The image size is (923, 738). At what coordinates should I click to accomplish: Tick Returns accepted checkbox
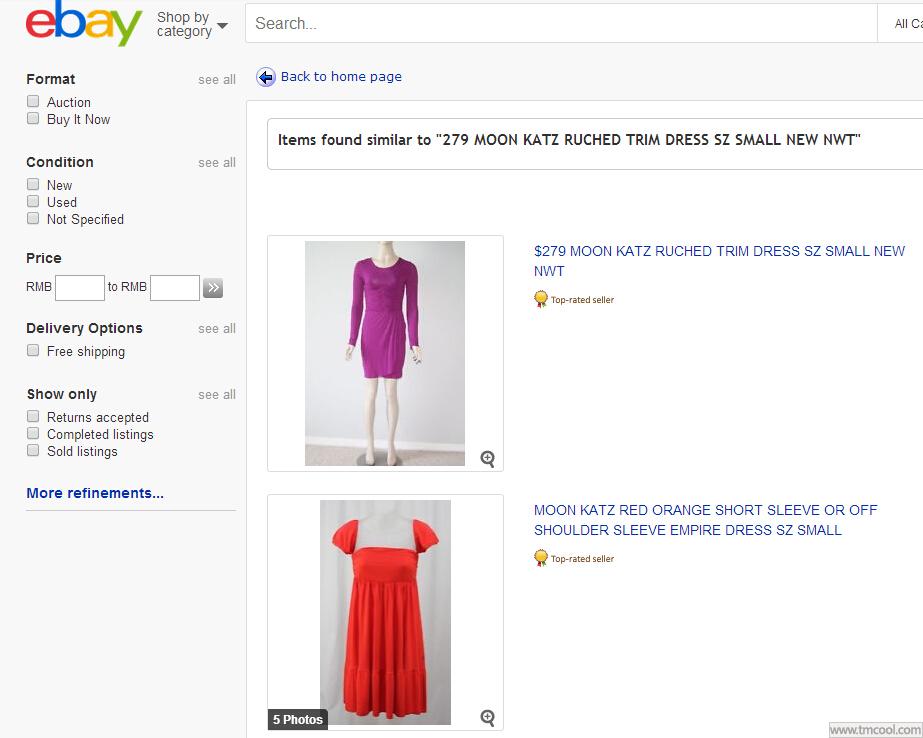(x=33, y=416)
